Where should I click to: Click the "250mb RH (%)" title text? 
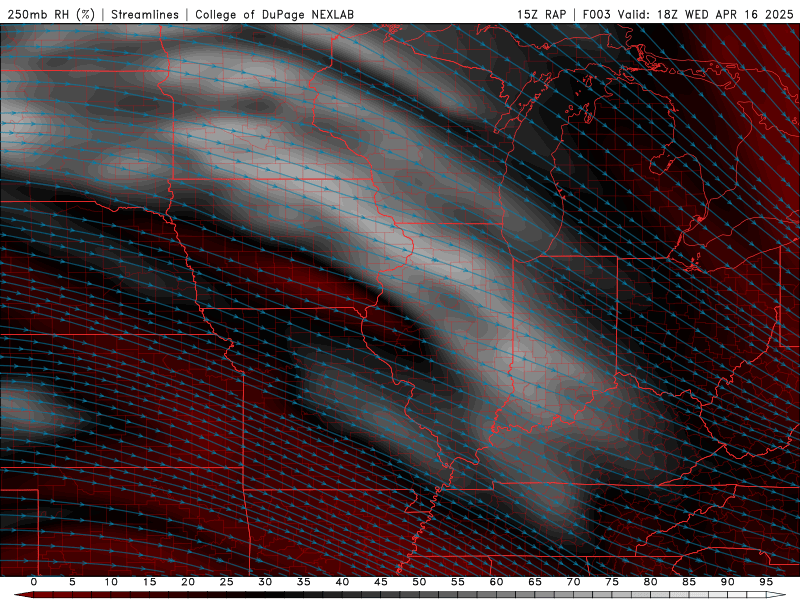(x=51, y=14)
